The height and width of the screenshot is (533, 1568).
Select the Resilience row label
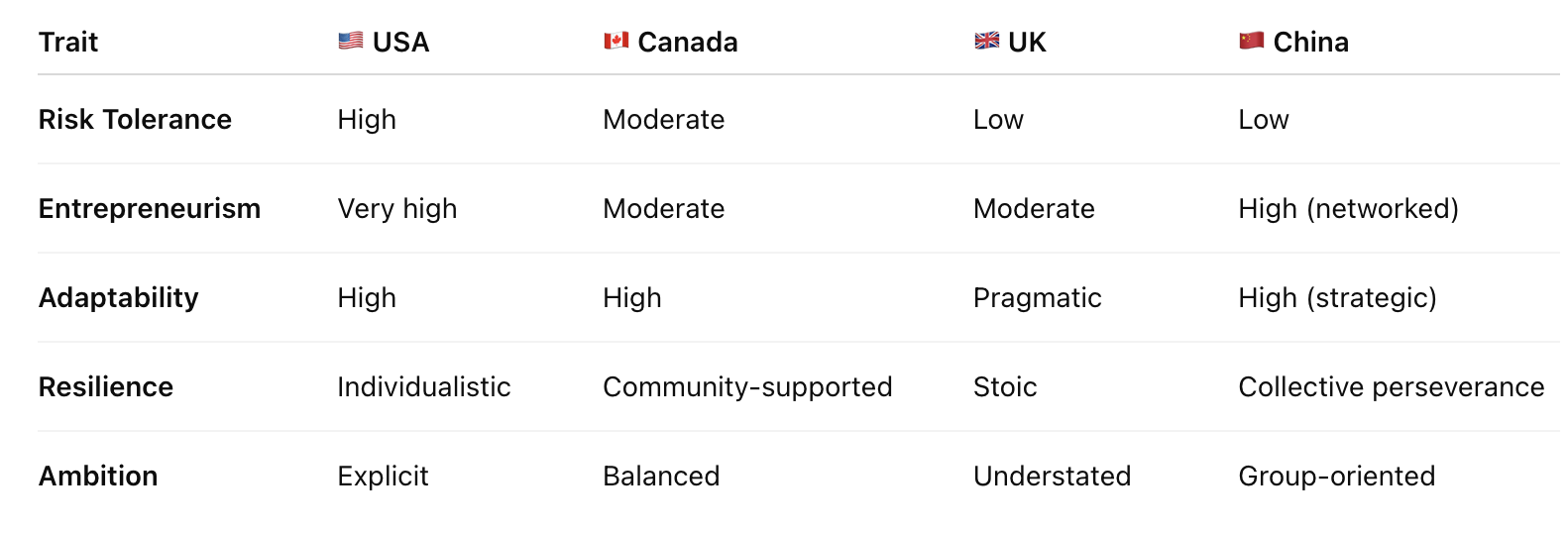click(106, 386)
